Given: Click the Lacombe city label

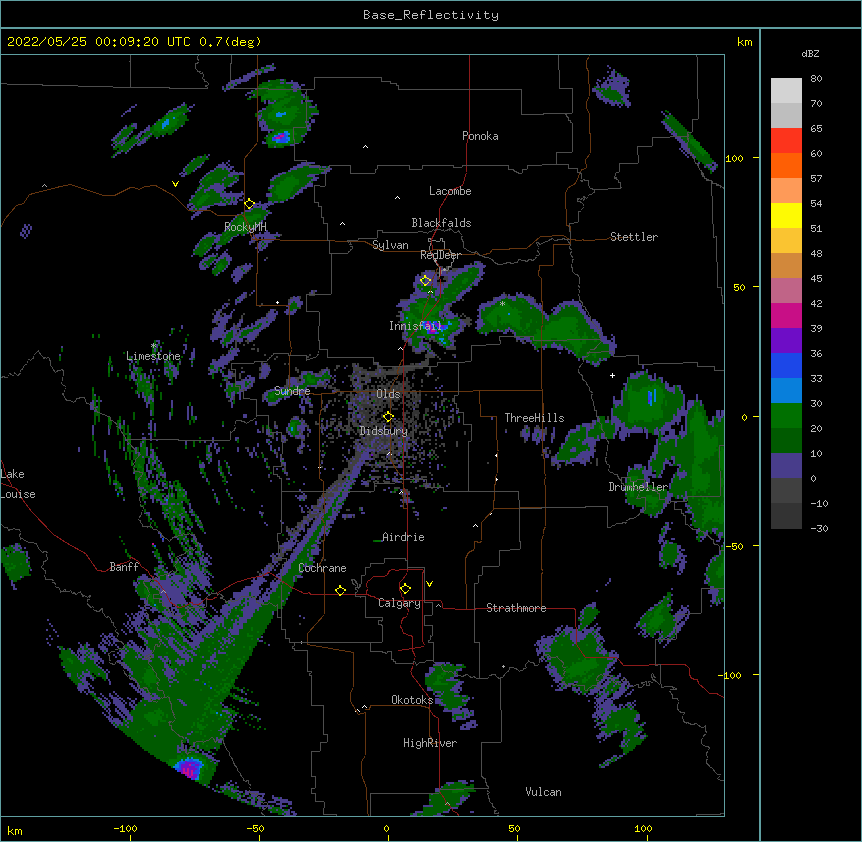Looking at the screenshot, I should (x=450, y=191).
